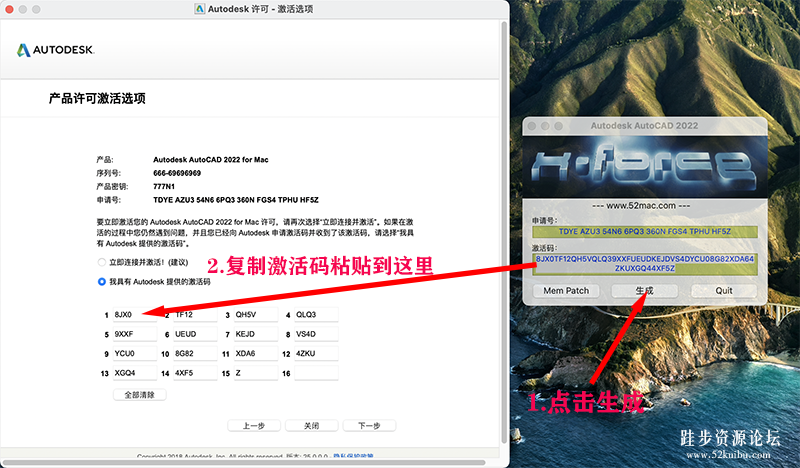
Task: Click activation code field 13 containing XGQ4
Action: click(x=135, y=373)
